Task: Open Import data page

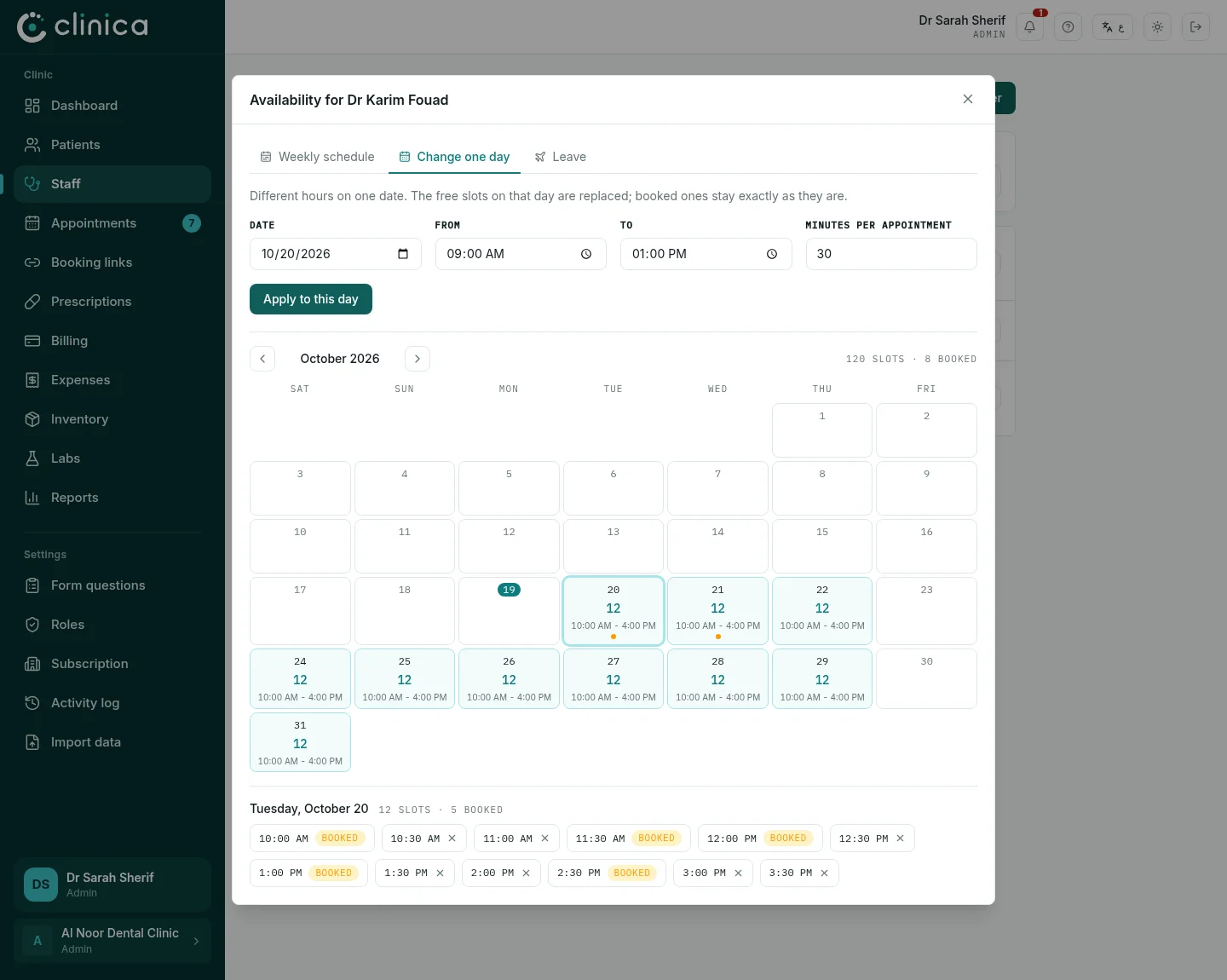Action: click(112, 742)
